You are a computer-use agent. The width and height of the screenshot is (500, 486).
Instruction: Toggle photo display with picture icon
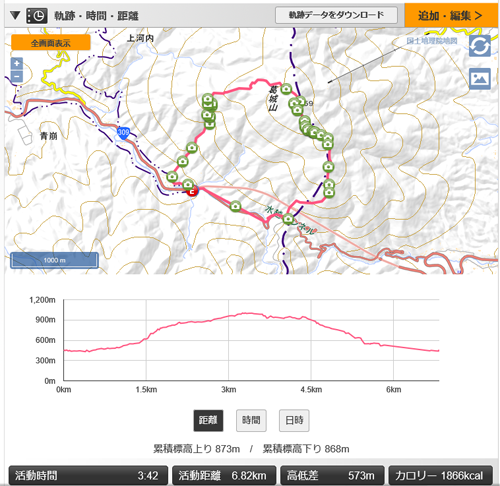pyautogui.click(x=480, y=79)
